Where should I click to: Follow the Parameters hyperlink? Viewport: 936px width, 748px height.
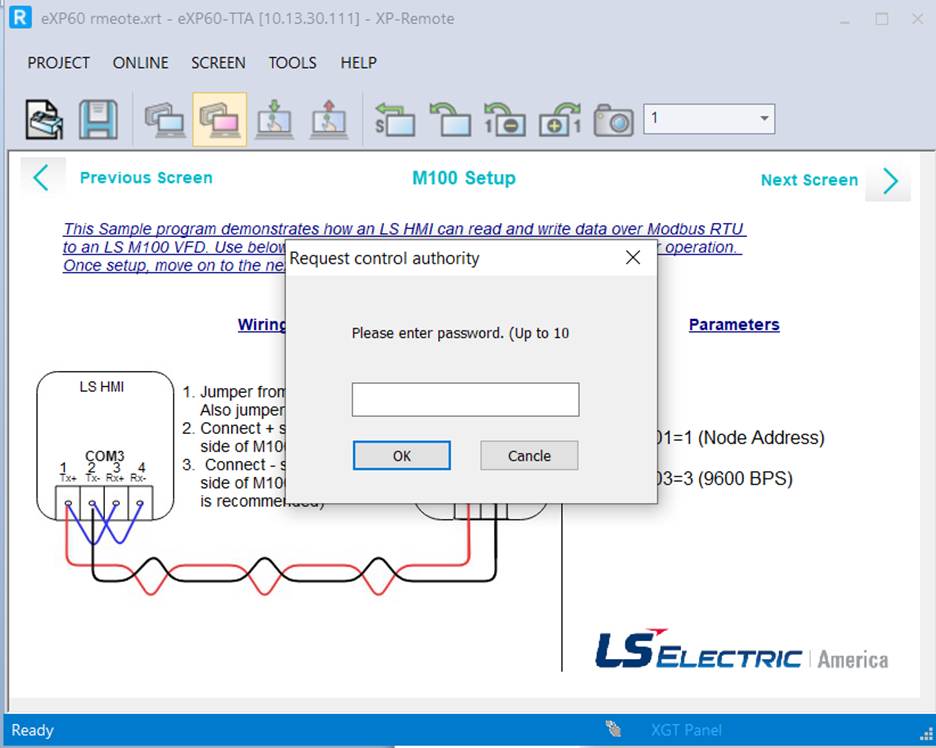[734, 324]
